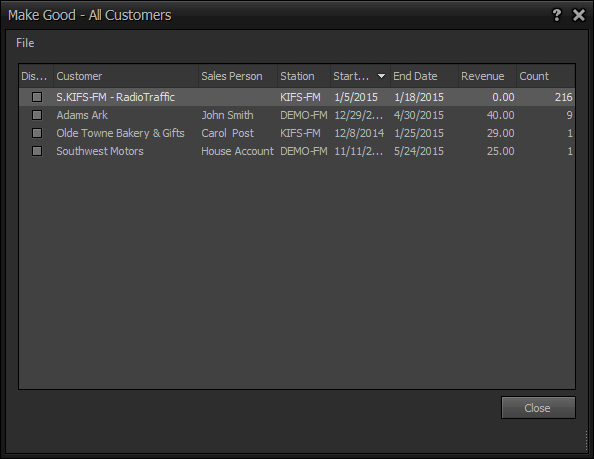Tick the Adams Ark dismiss checkbox
594x459 pixels.
[x=37, y=115]
